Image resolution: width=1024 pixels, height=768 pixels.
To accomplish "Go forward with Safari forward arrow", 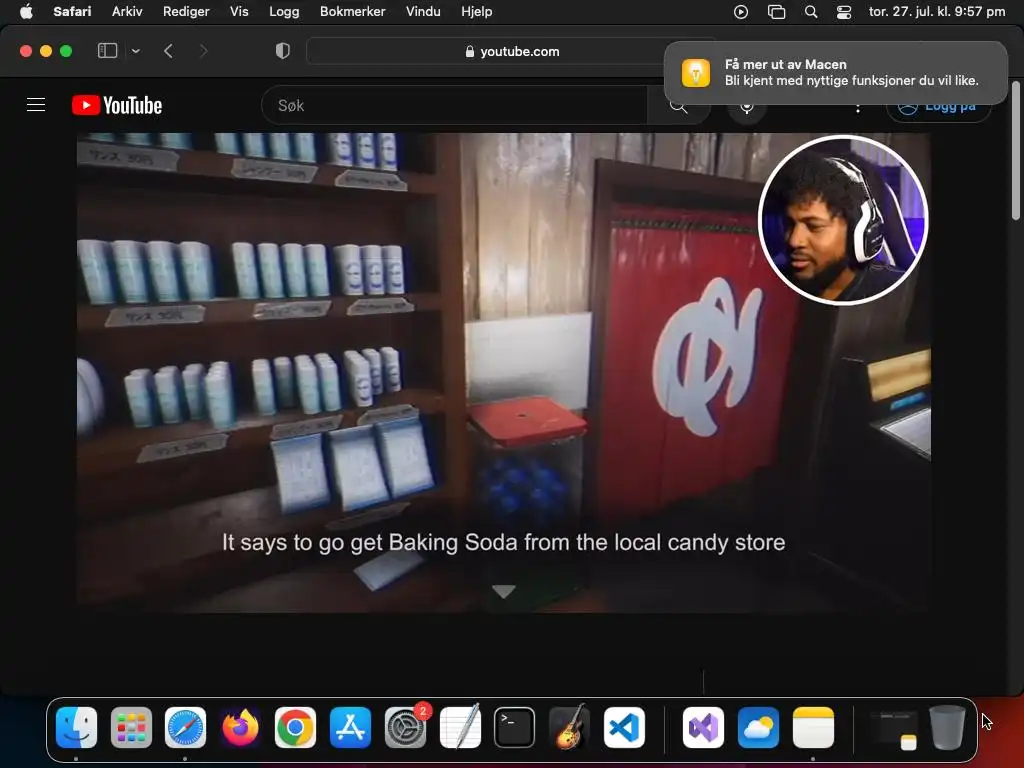I will (203, 51).
